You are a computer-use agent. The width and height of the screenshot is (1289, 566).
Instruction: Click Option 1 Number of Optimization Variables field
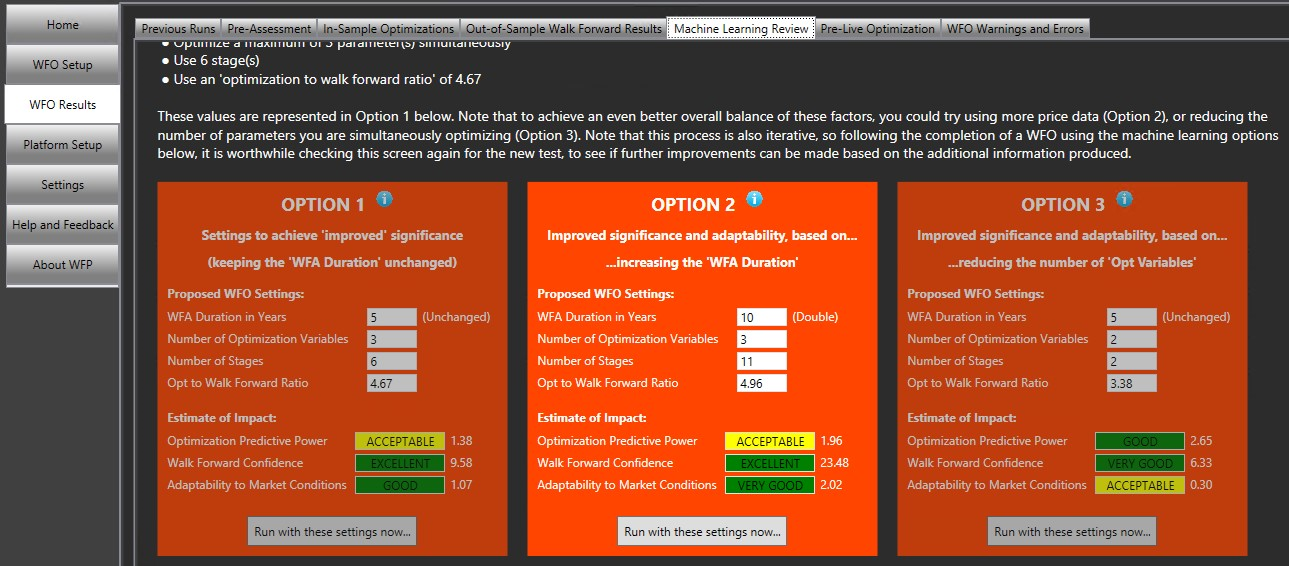[392, 339]
